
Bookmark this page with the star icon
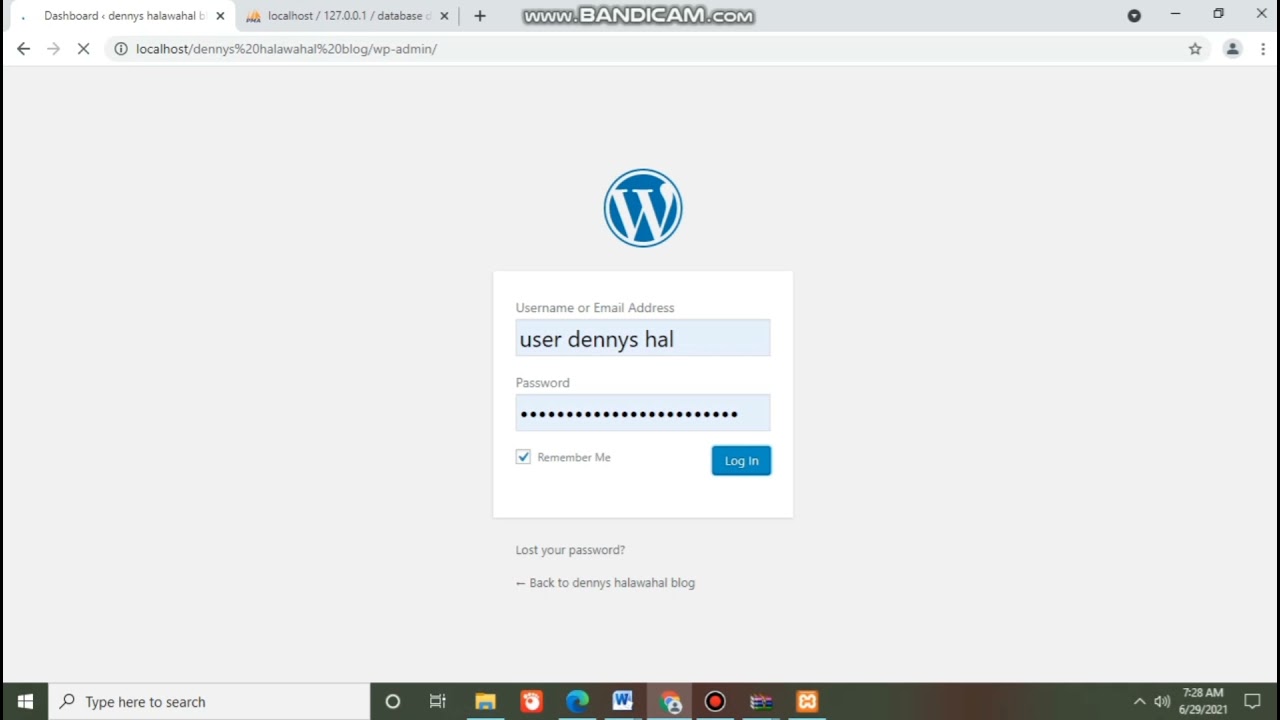coord(1195,49)
